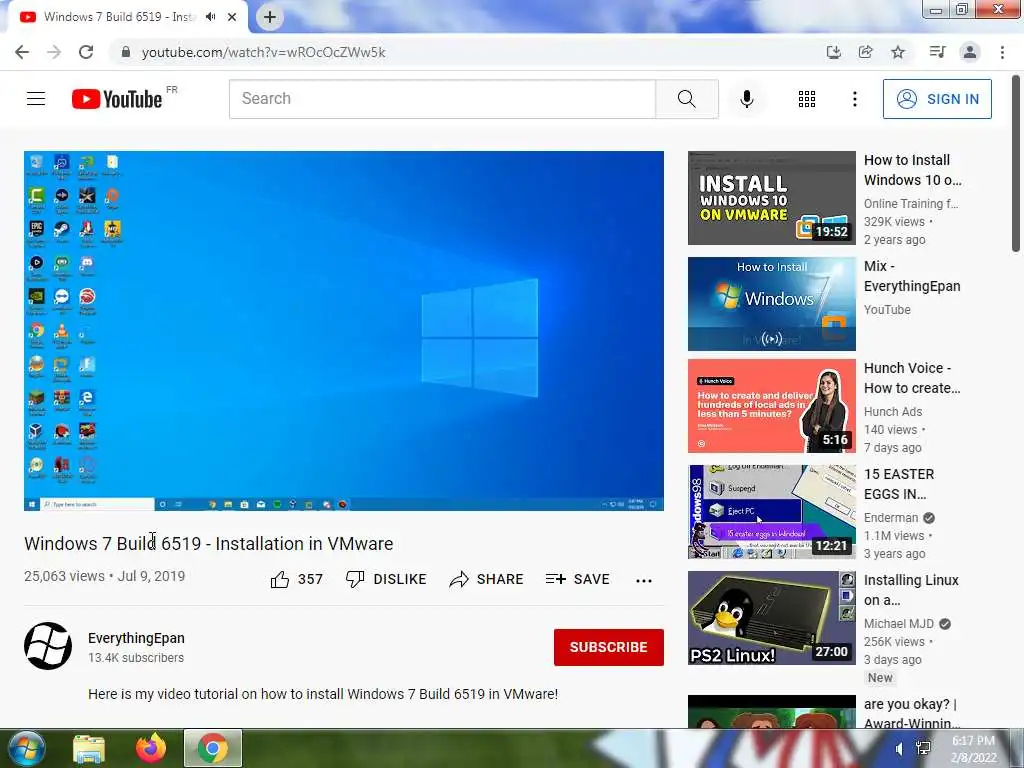Open the Windows Start menu orb
The image size is (1024, 768).
point(26,748)
